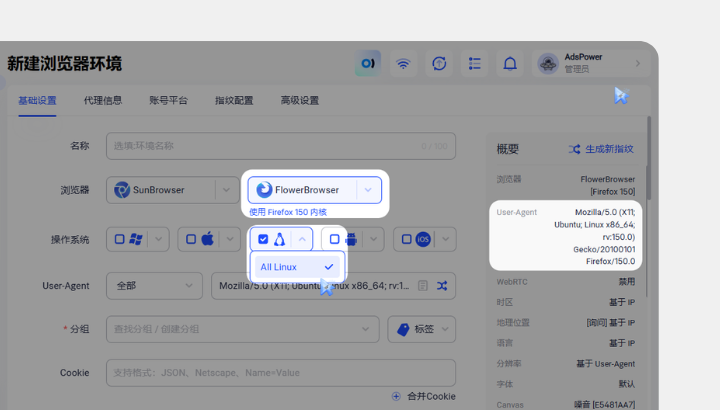Switch to 基础设置 tab
The image size is (720, 410).
[37, 101]
